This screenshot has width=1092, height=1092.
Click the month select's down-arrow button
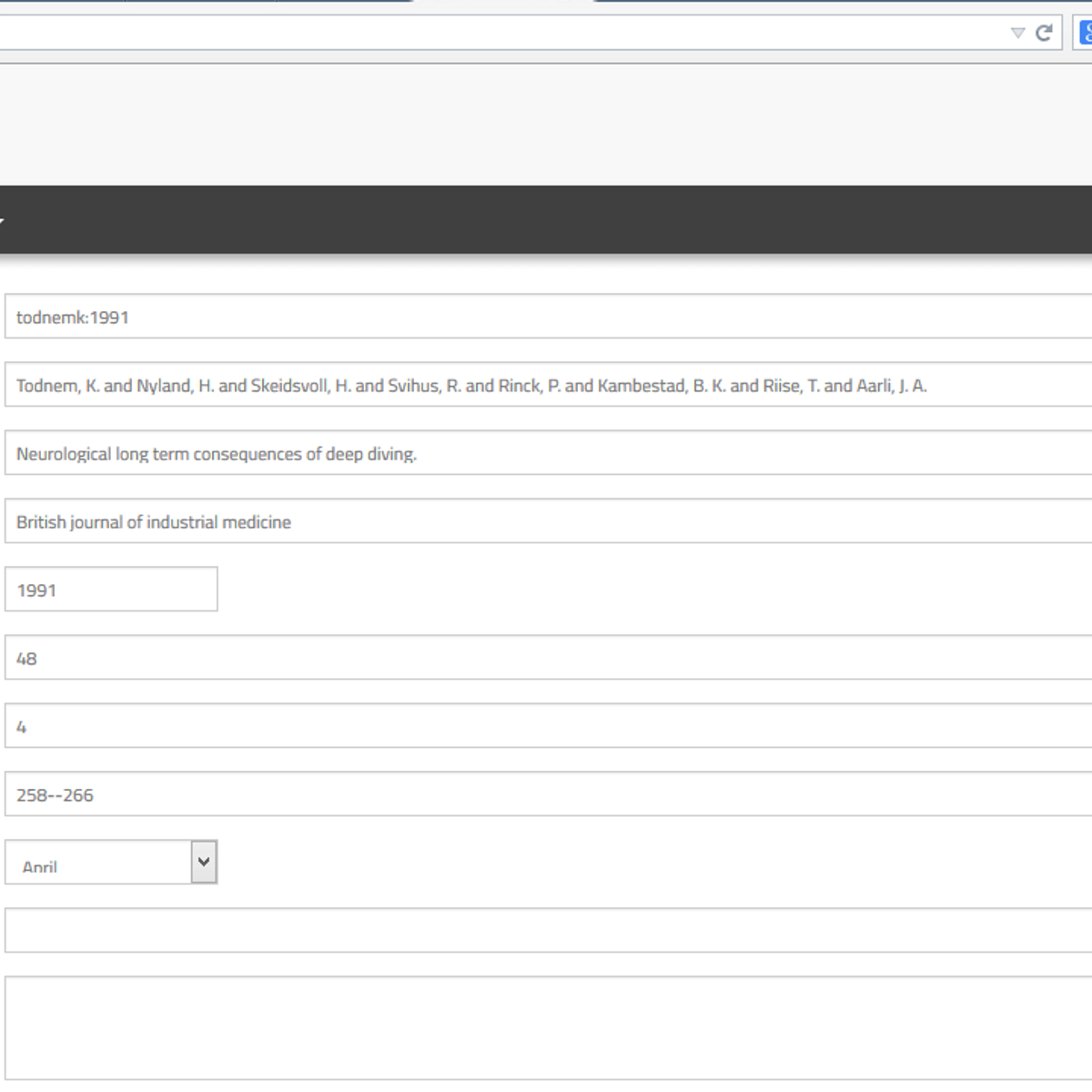click(x=204, y=862)
